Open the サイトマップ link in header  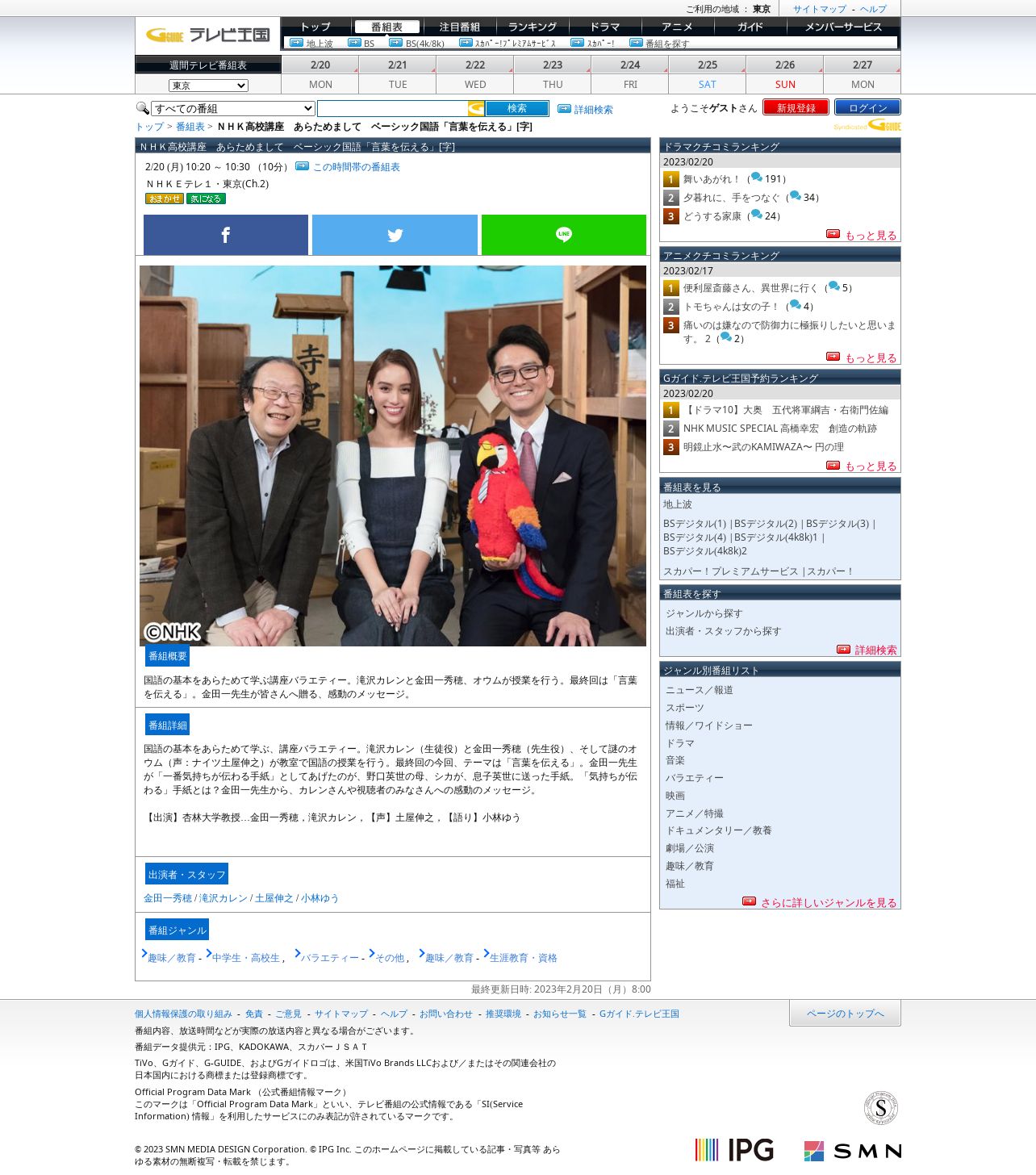click(x=820, y=9)
